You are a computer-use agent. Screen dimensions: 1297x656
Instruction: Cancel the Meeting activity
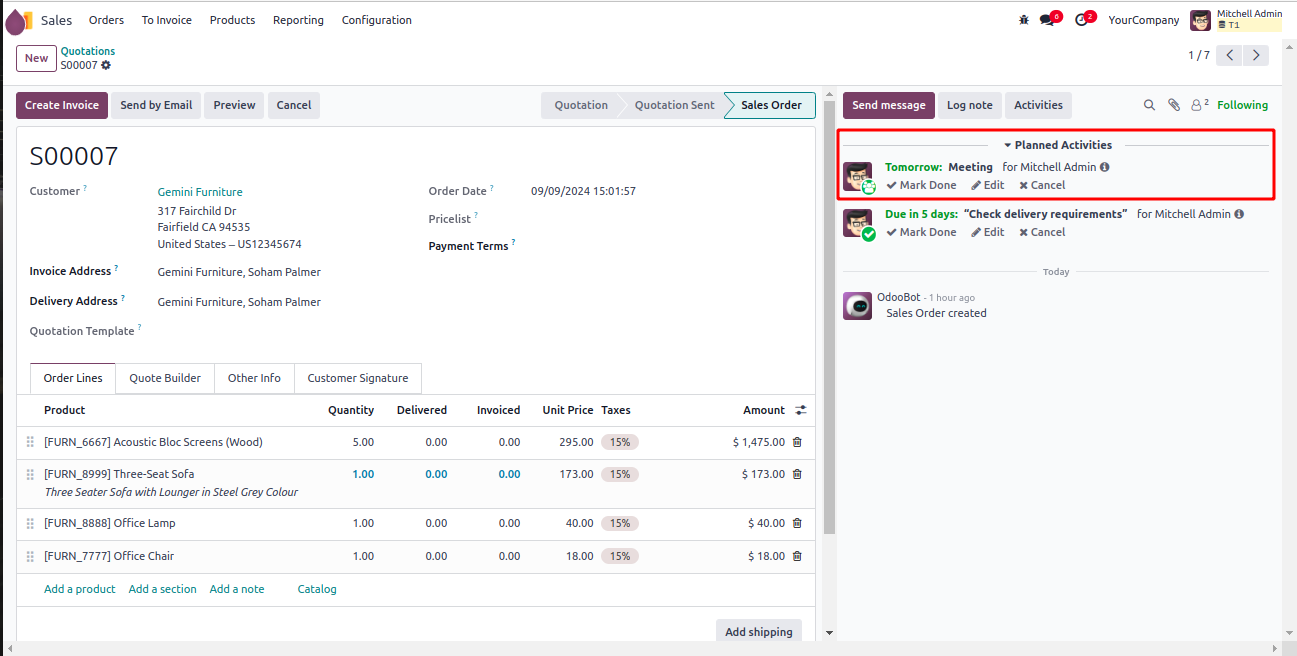(x=1042, y=185)
